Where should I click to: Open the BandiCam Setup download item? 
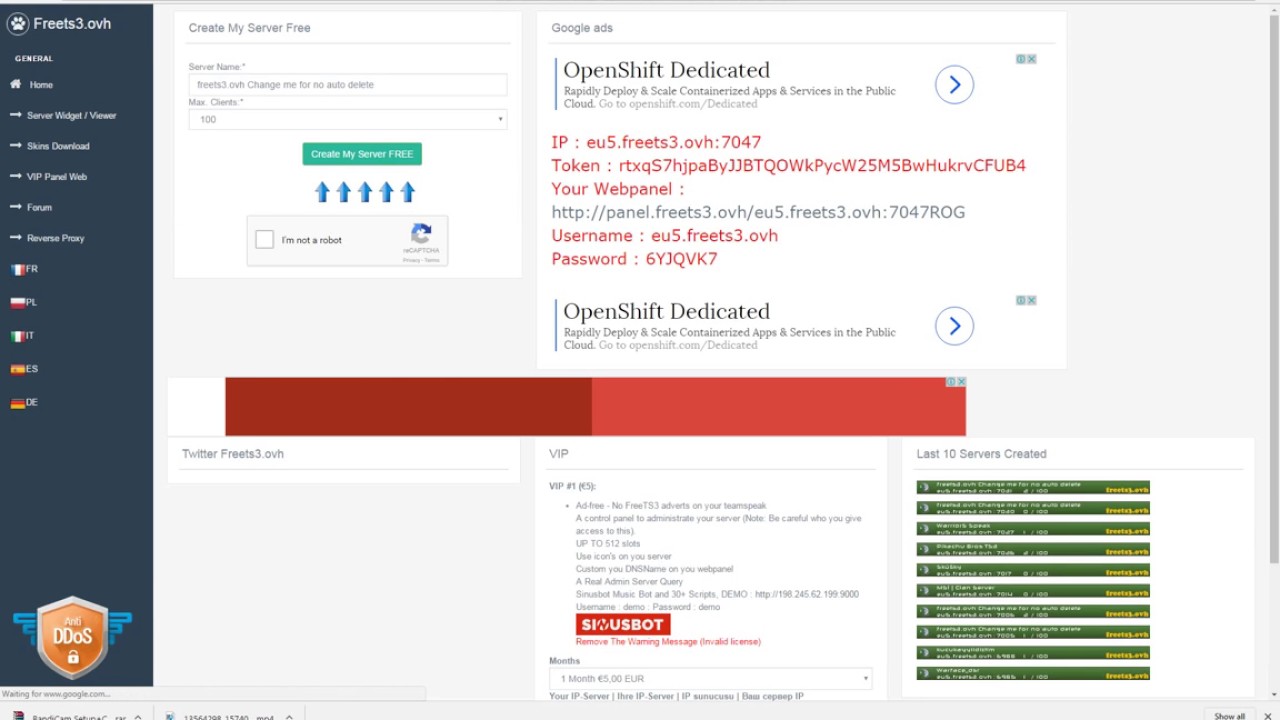coord(70,716)
